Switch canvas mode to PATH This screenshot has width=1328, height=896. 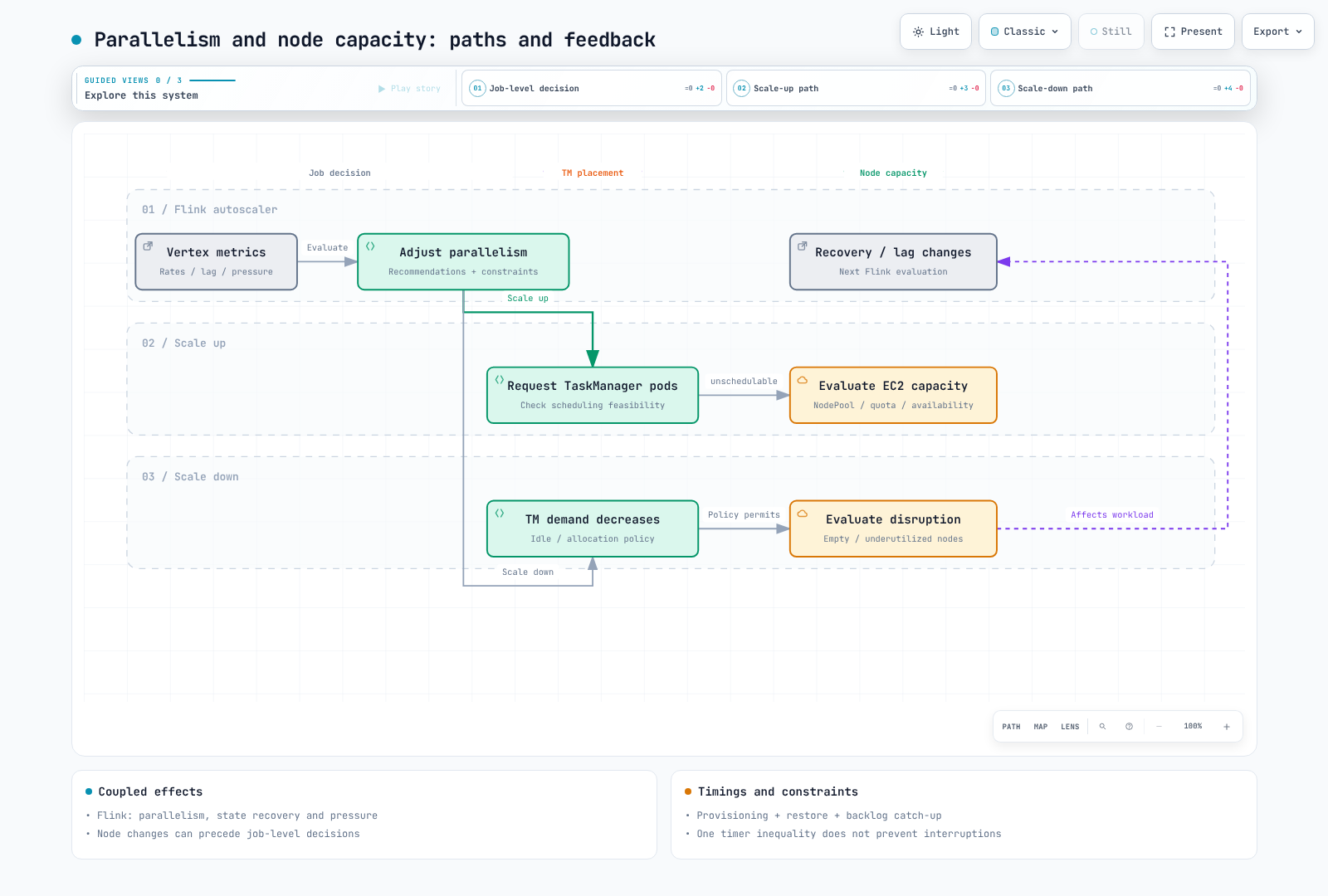pyautogui.click(x=1011, y=727)
